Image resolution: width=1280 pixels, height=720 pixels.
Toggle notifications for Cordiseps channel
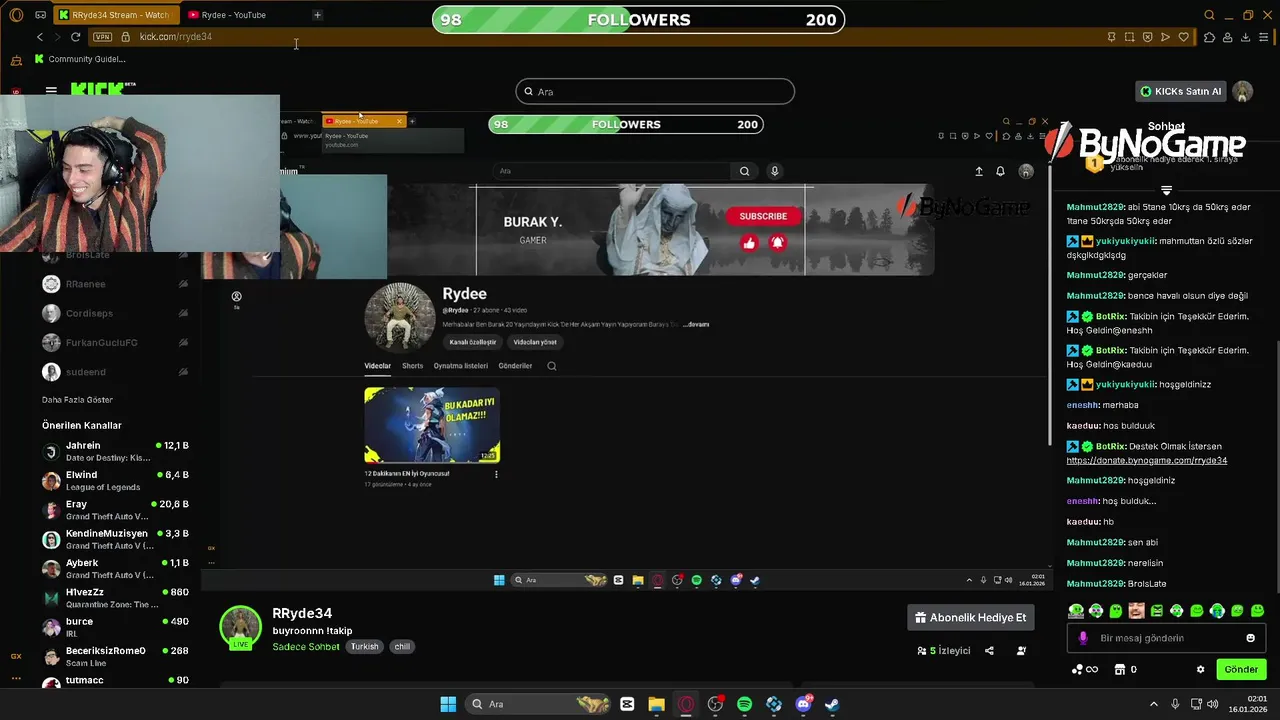[x=183, y=313]
